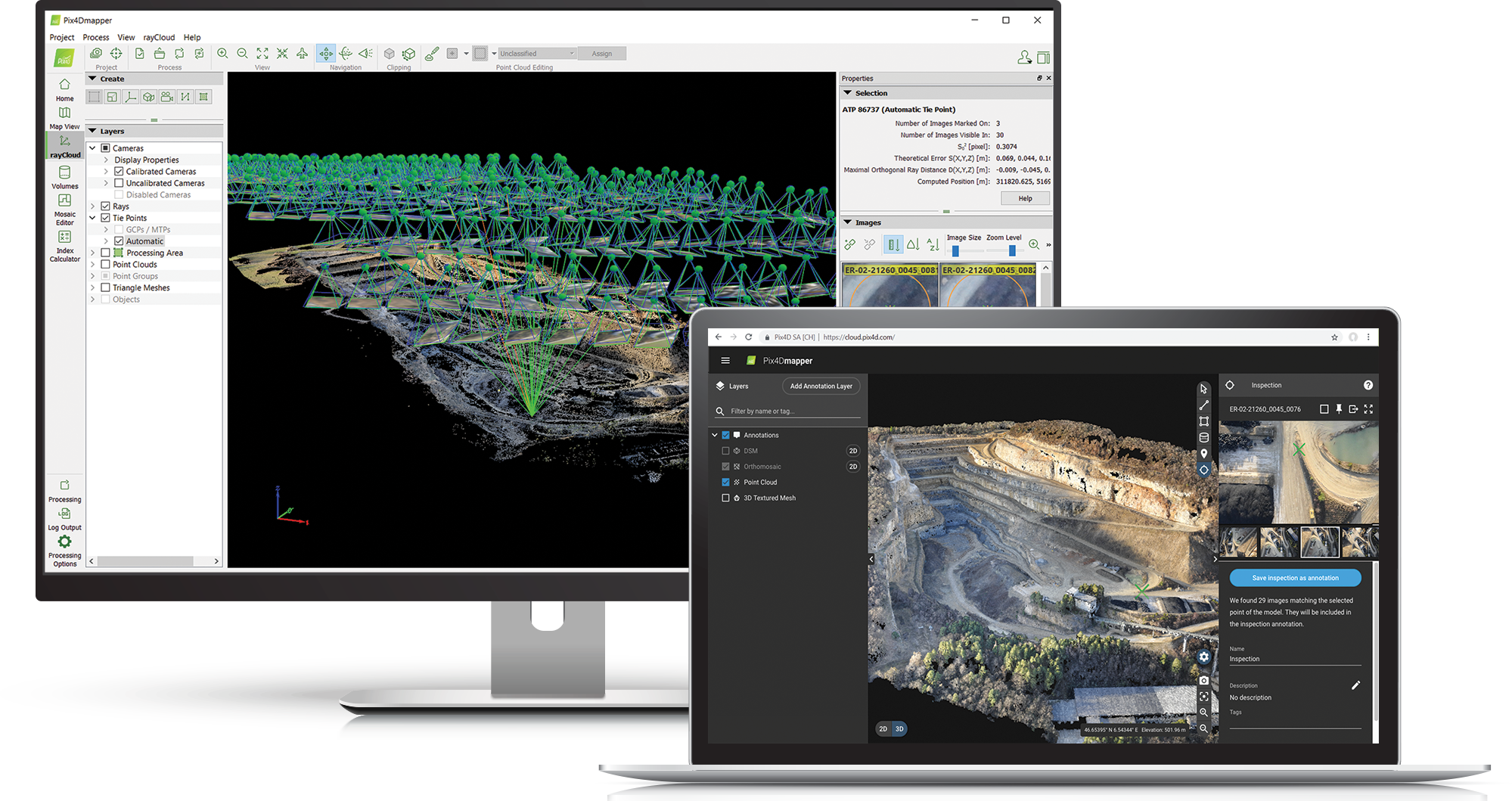Click the View All fit-to-screen icon
This screenshot has height=801, width=1512.
pyautogui.click(x=262, y=53)
